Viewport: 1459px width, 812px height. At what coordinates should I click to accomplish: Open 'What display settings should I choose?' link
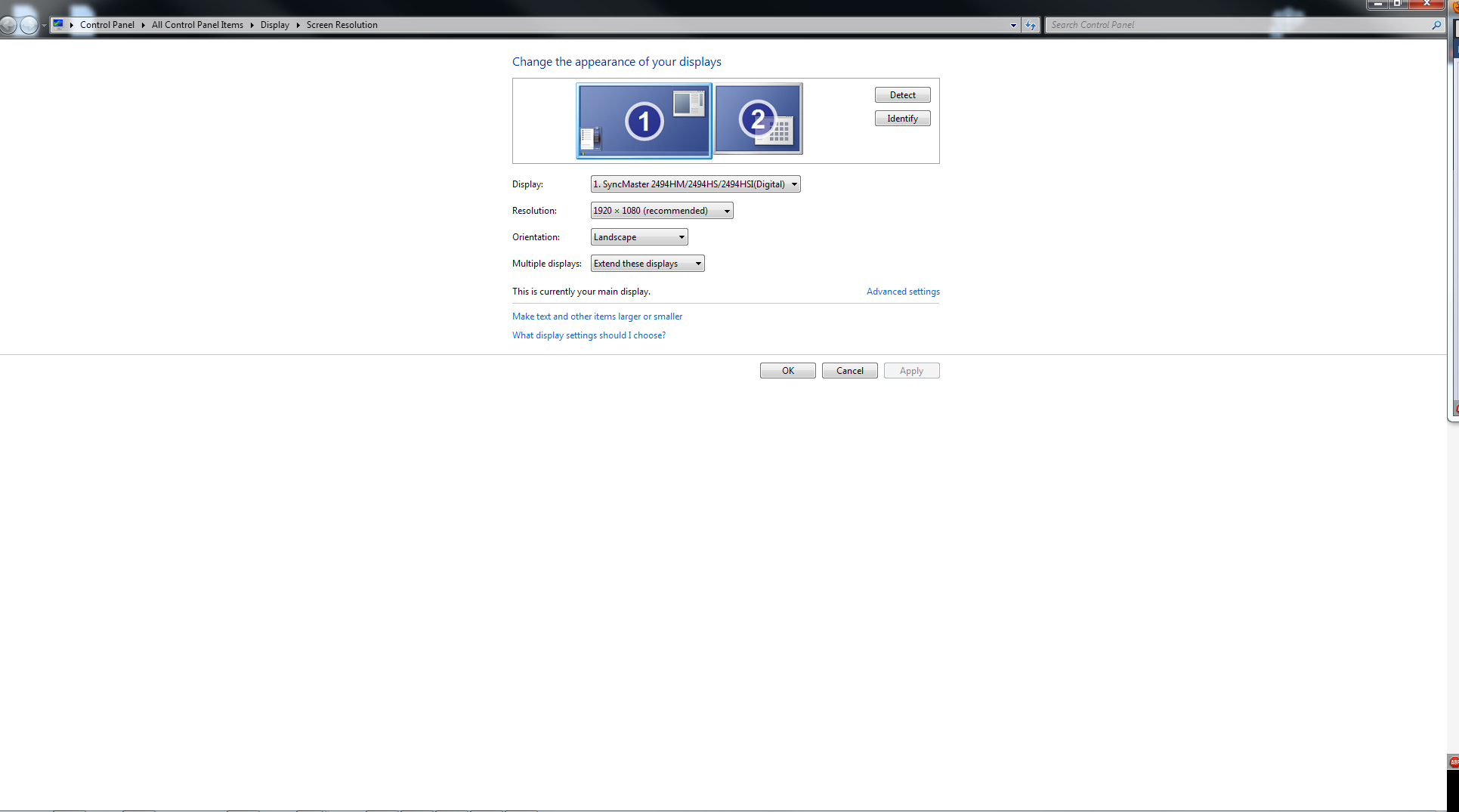[x=589, y=335]
